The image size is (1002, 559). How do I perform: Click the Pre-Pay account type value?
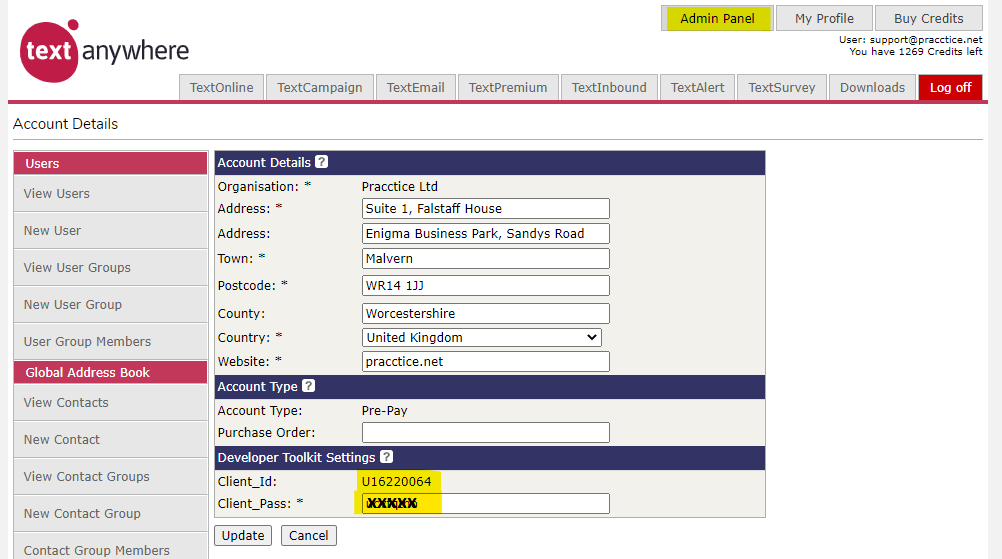click(385, 410)
